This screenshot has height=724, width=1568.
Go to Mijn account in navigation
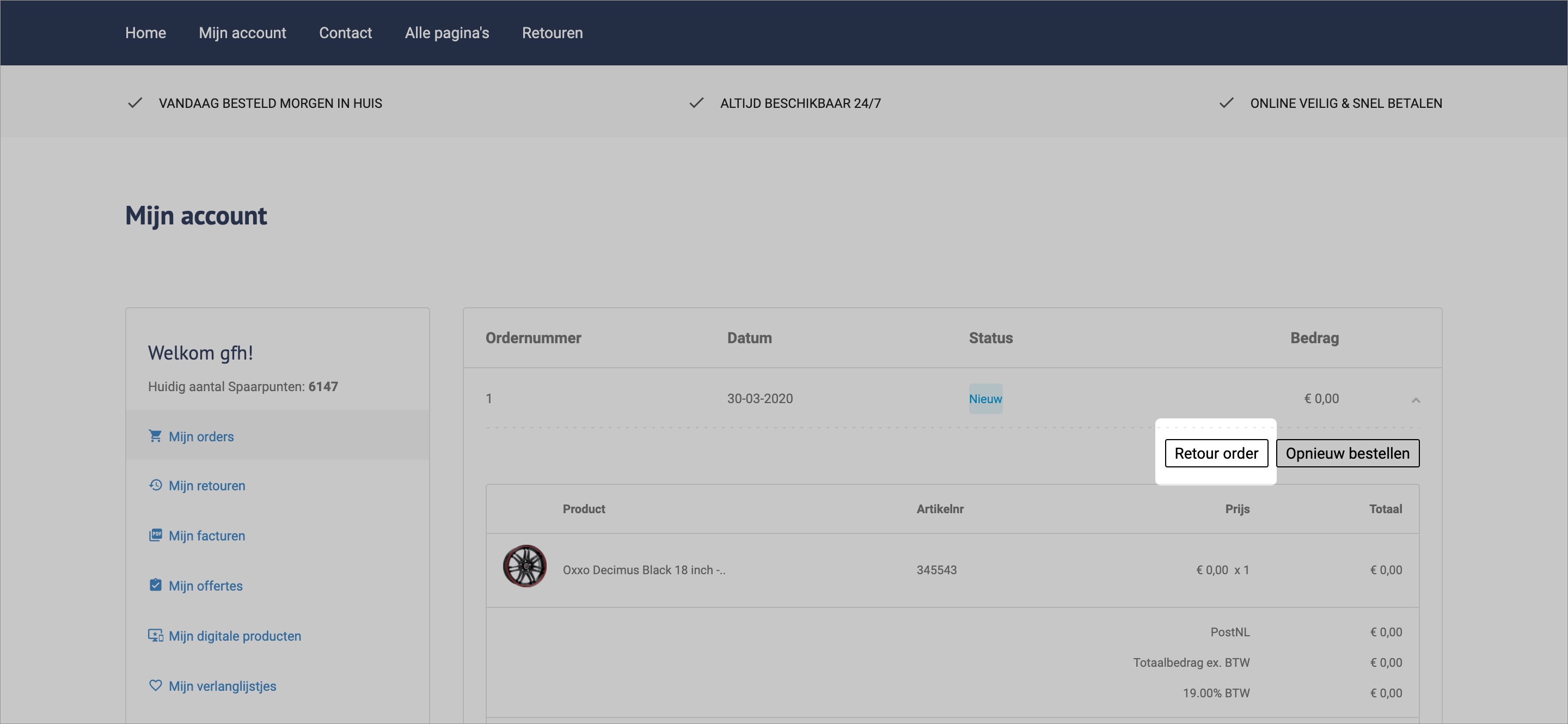(x=242, y=33)
